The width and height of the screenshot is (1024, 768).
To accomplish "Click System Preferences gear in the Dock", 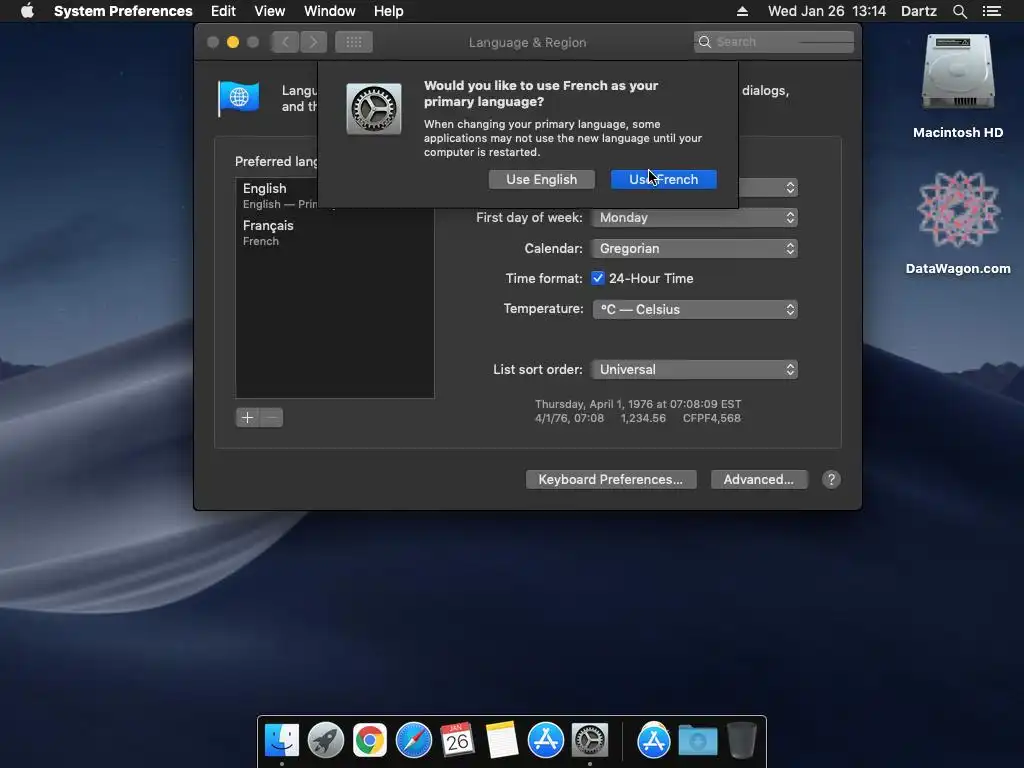I will pos(590,740).
